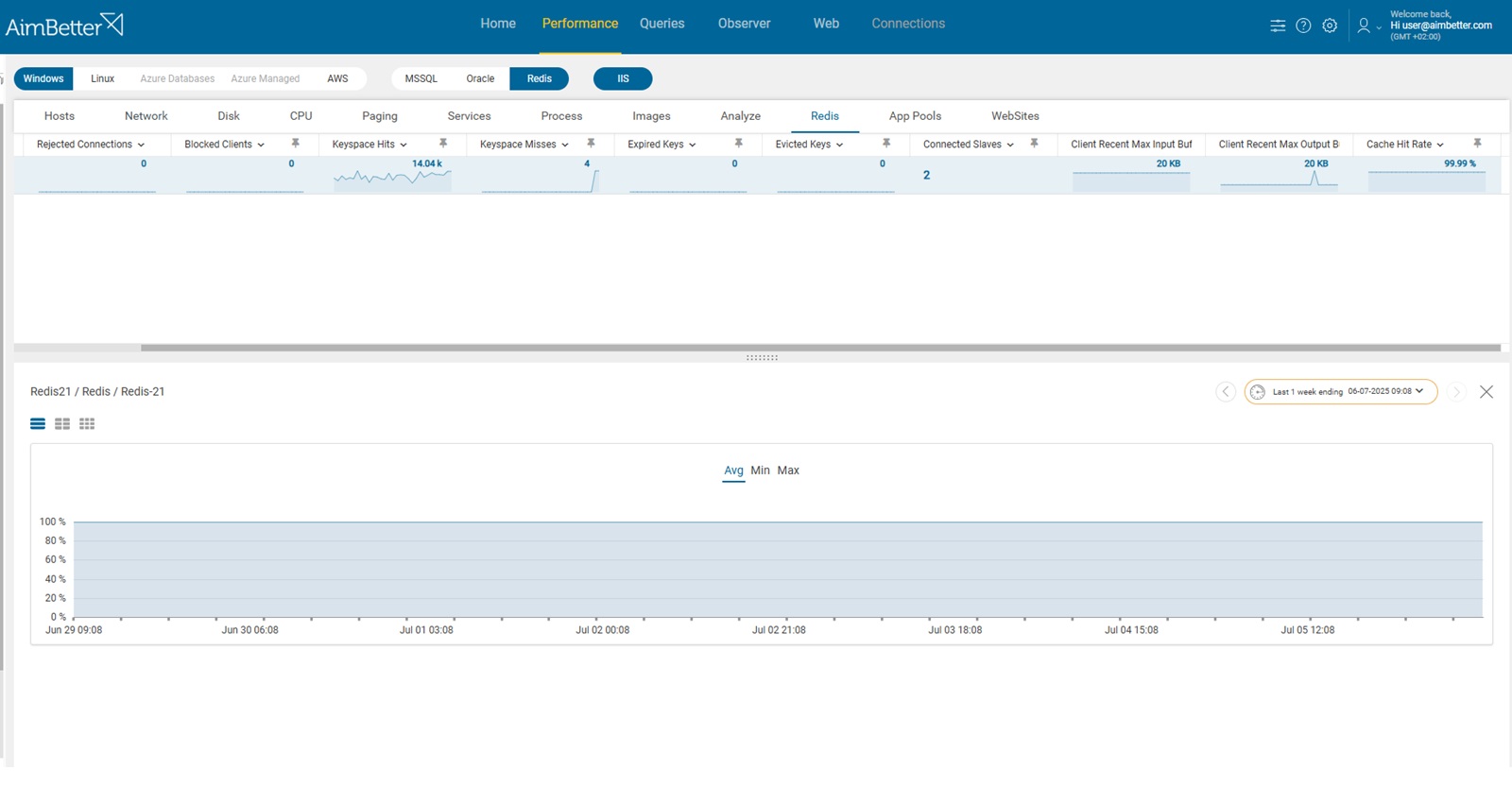Image resolution: width=1512 pixels, height=804 pixels.
Task: Expand Expired Keys column dropdown
Action: (693, 145)
